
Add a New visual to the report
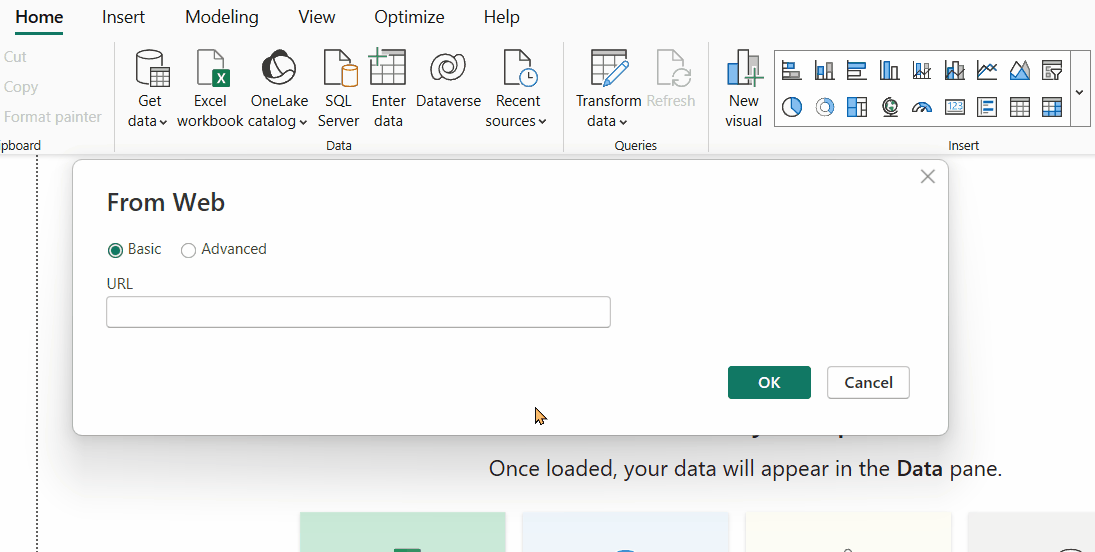click(x=744, y=89)
